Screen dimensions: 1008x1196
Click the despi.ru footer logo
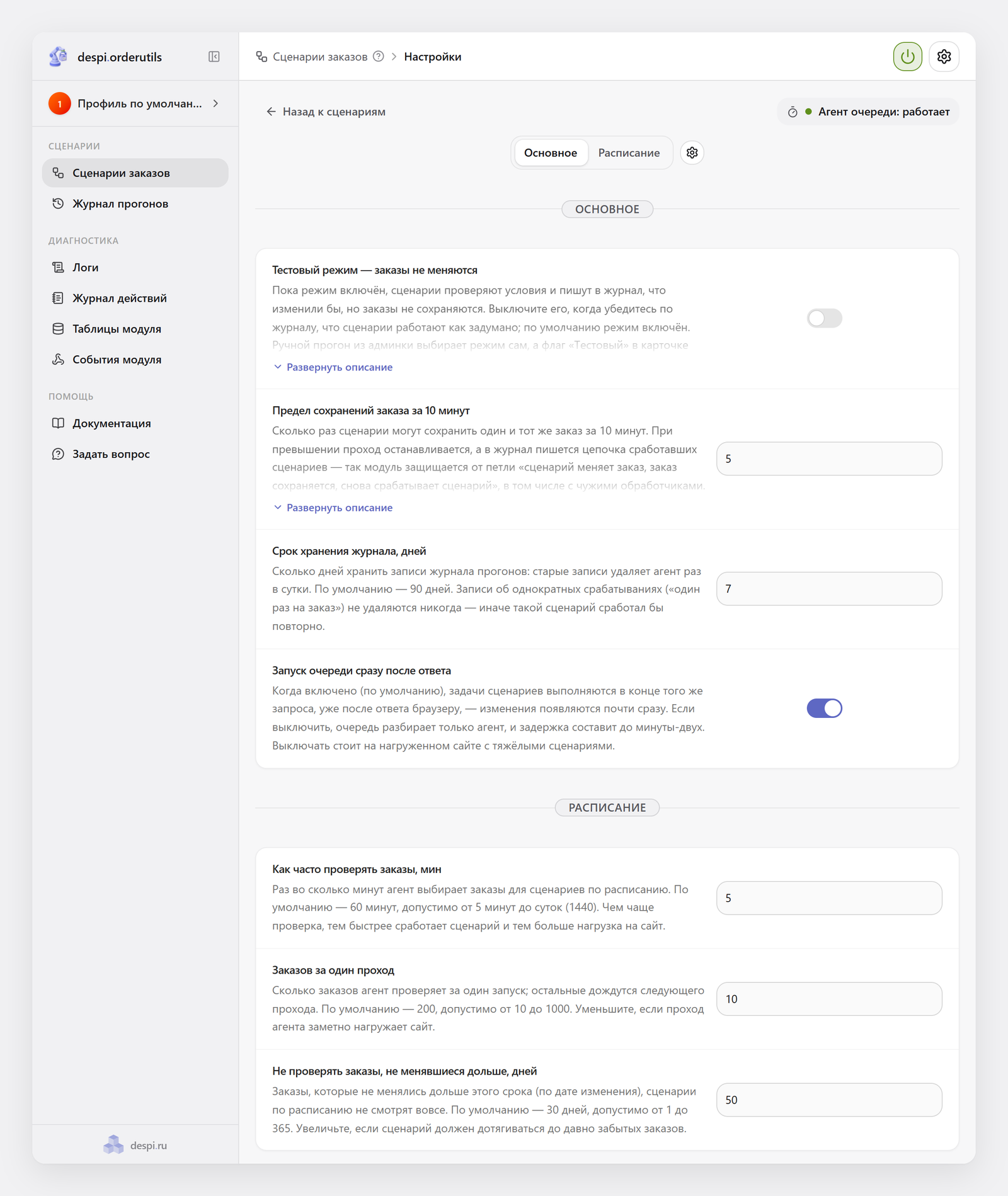[x=113, y=1144]
